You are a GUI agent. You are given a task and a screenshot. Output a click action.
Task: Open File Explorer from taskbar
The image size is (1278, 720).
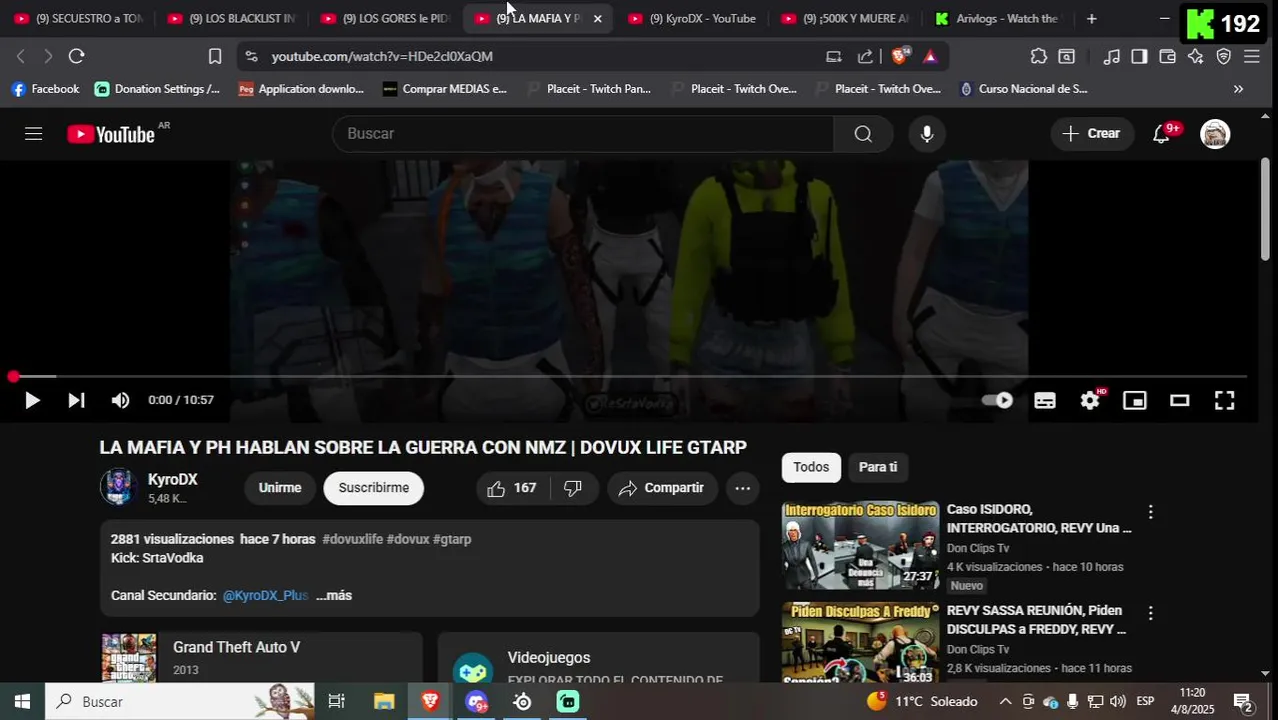[x=384, y=702]
